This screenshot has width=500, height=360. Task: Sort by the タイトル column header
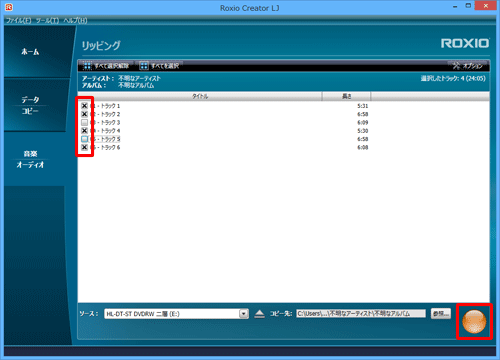coord(200,96)
